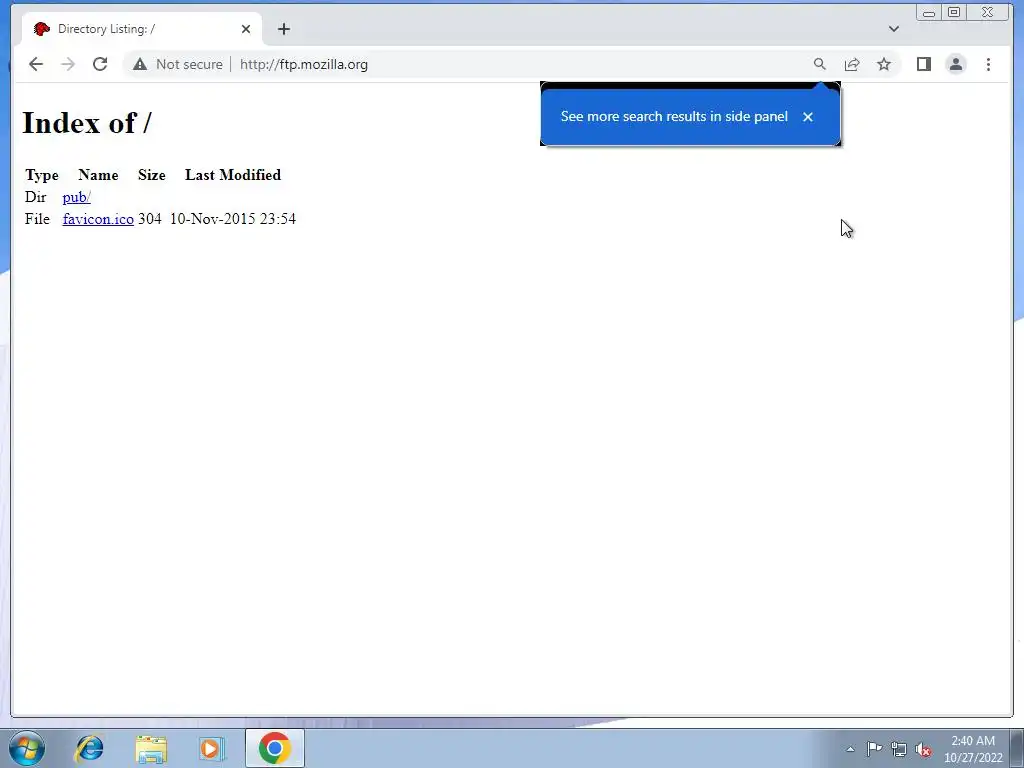
Task: Open Windows Explorer folder taskbar icon
Action: point(151,748)
